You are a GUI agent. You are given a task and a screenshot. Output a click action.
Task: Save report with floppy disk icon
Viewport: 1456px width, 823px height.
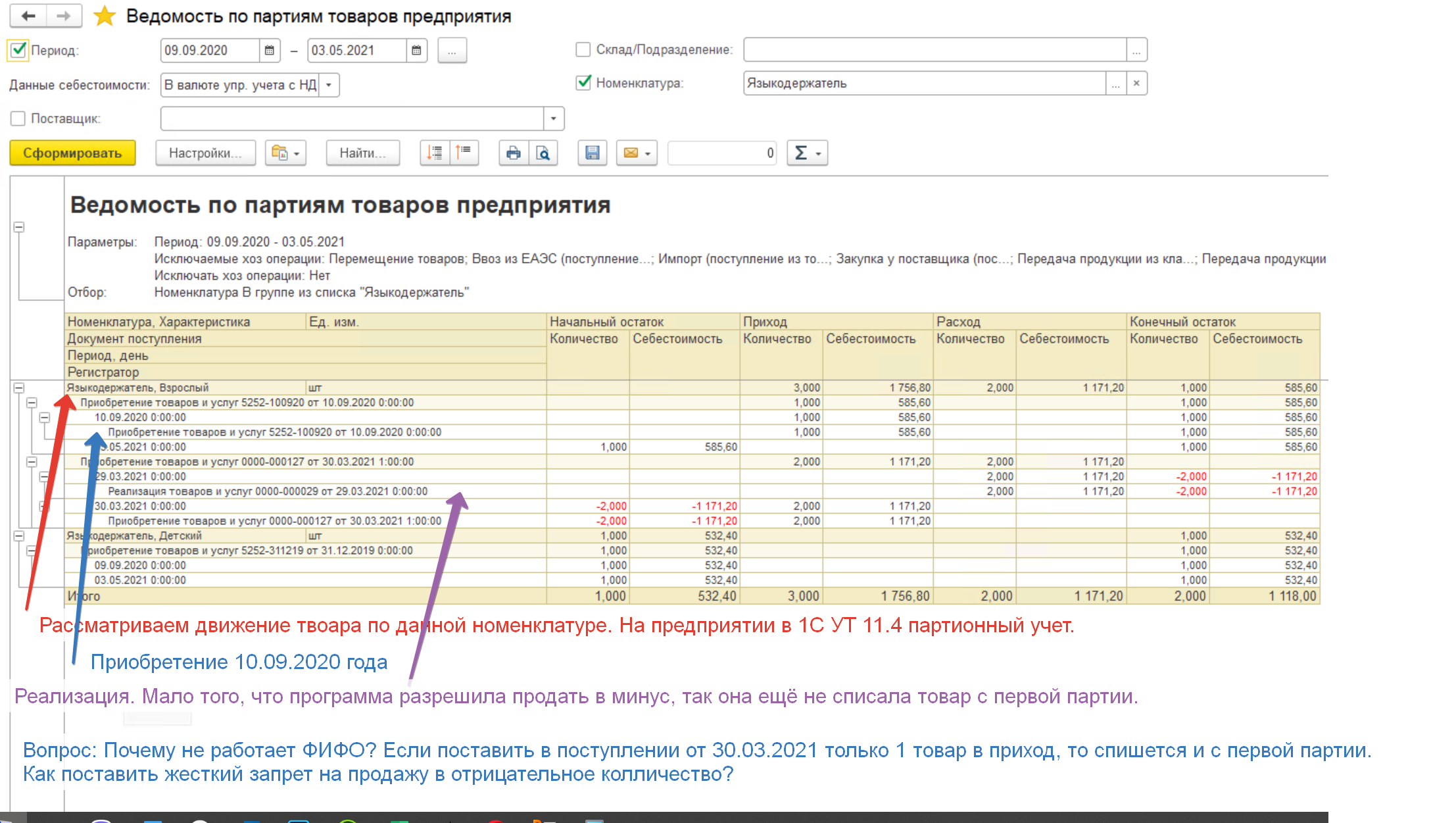[x=593, y=153]
